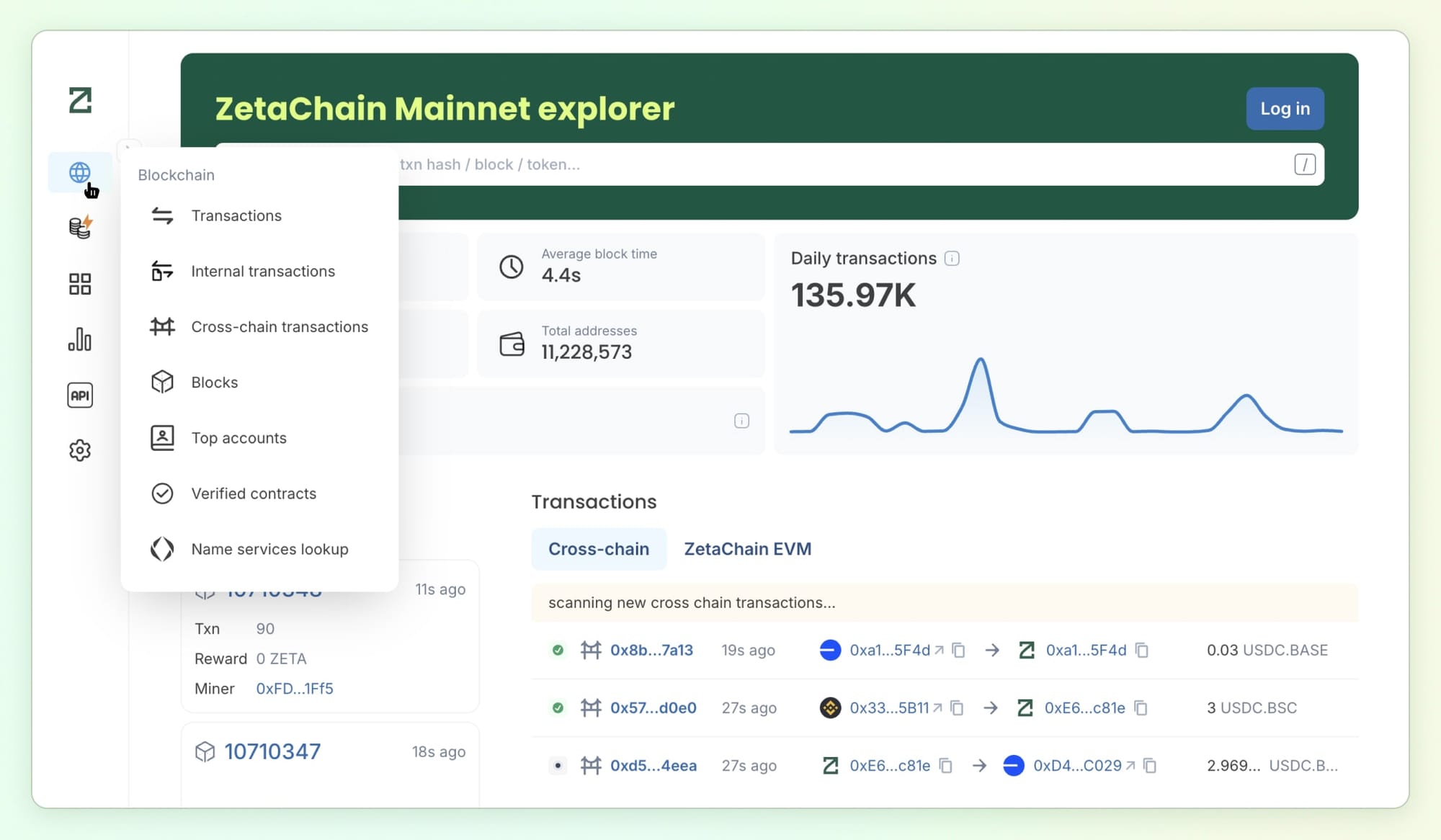Screen dimensions: 1441x840
Task: Open block 10710347
Action: pos(272,751)
